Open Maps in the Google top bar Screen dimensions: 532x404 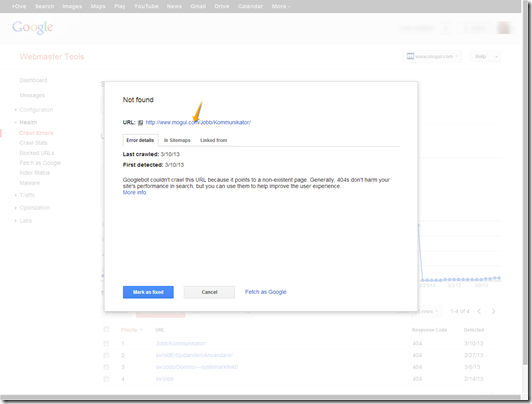(x=98, y=6)
